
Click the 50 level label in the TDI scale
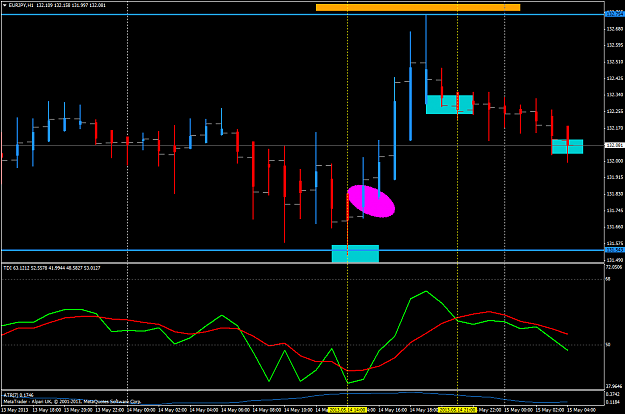[608, 345]
